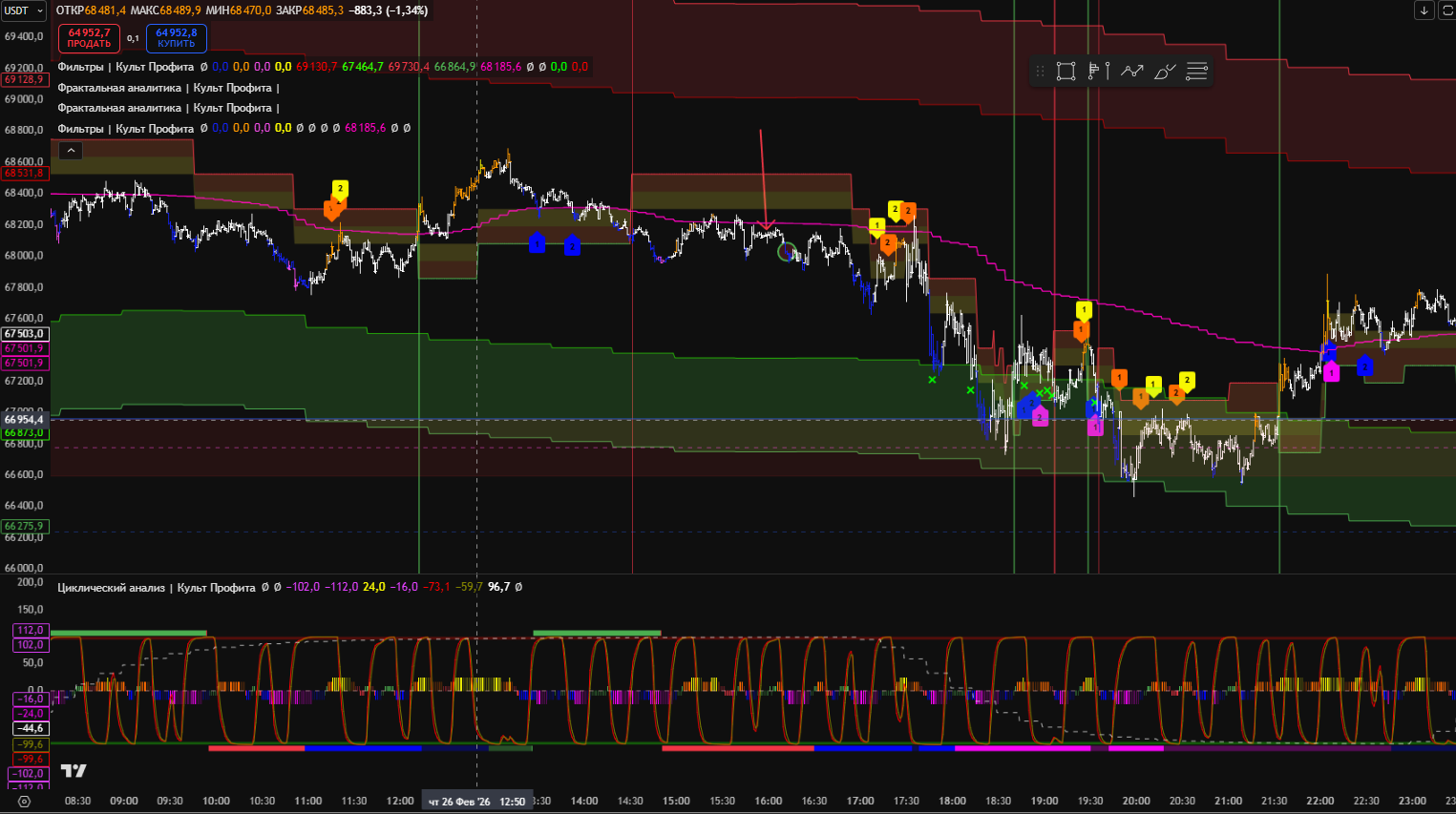Click the blue КУПИТЬ buy button

point(176,38)
